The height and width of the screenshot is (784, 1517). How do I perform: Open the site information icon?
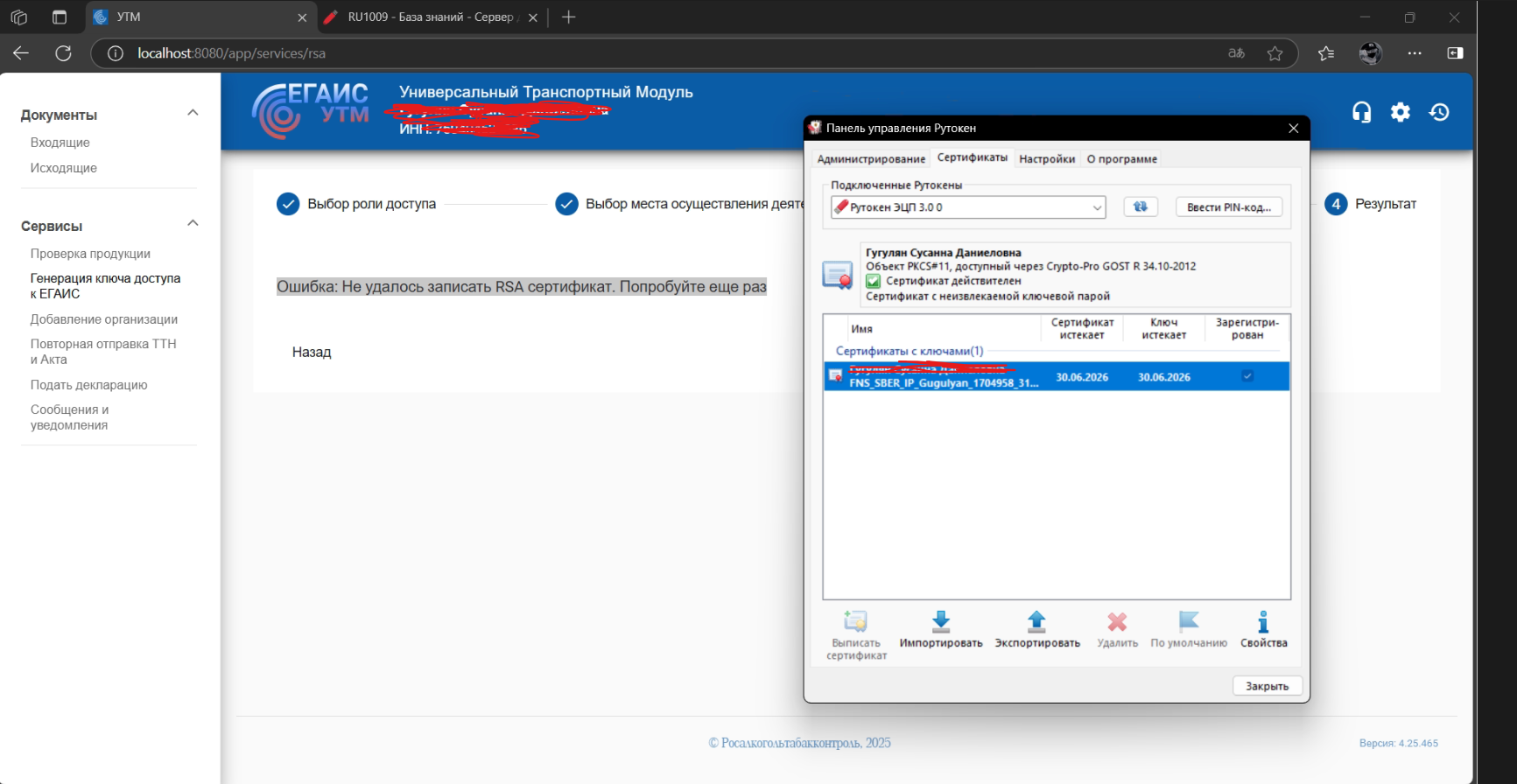(x=115, y=53)
